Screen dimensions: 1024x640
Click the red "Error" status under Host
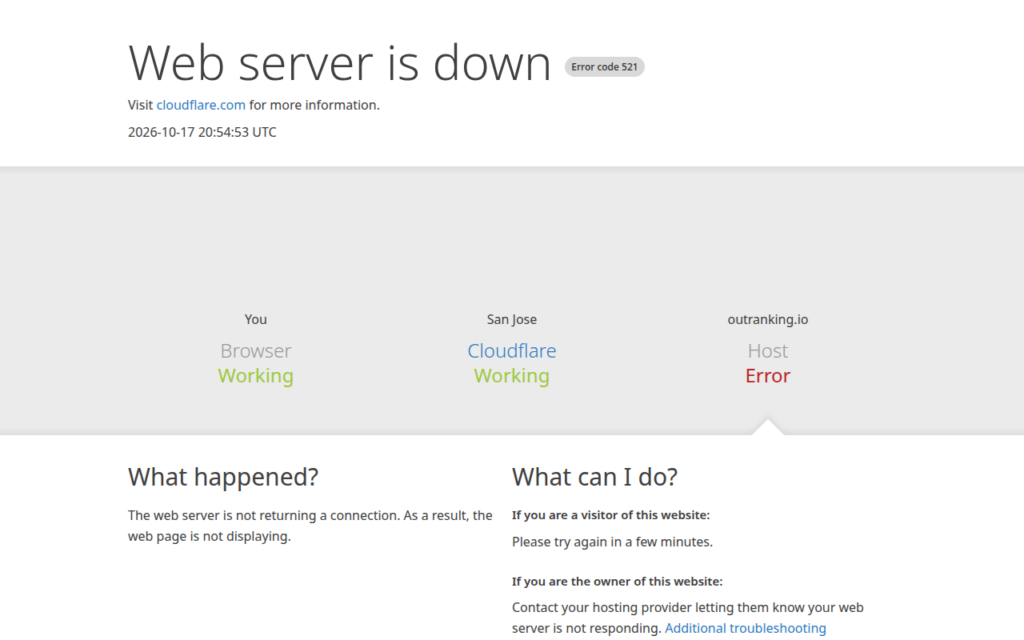click(767, 376)
